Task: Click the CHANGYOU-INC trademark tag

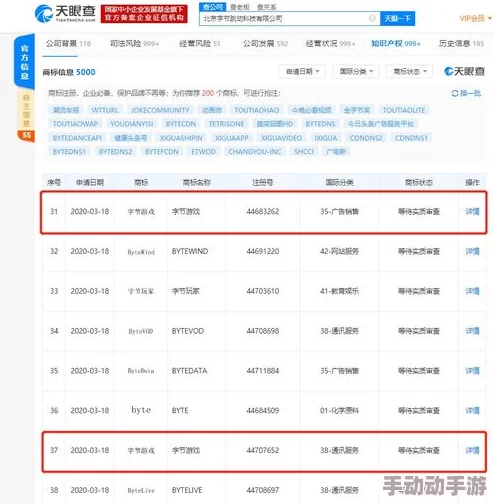Action: point(255,152)
